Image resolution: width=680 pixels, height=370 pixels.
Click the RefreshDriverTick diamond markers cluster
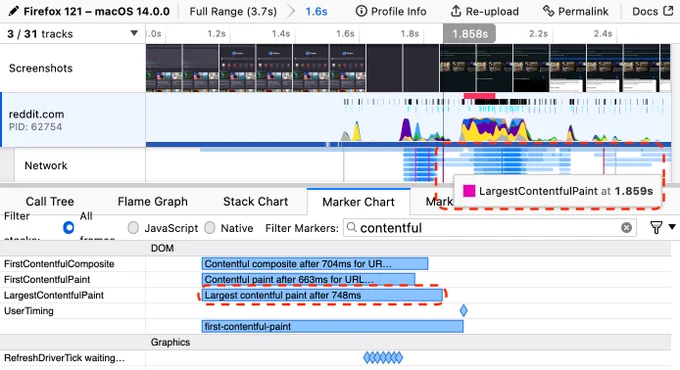click(x=383, y=358)
